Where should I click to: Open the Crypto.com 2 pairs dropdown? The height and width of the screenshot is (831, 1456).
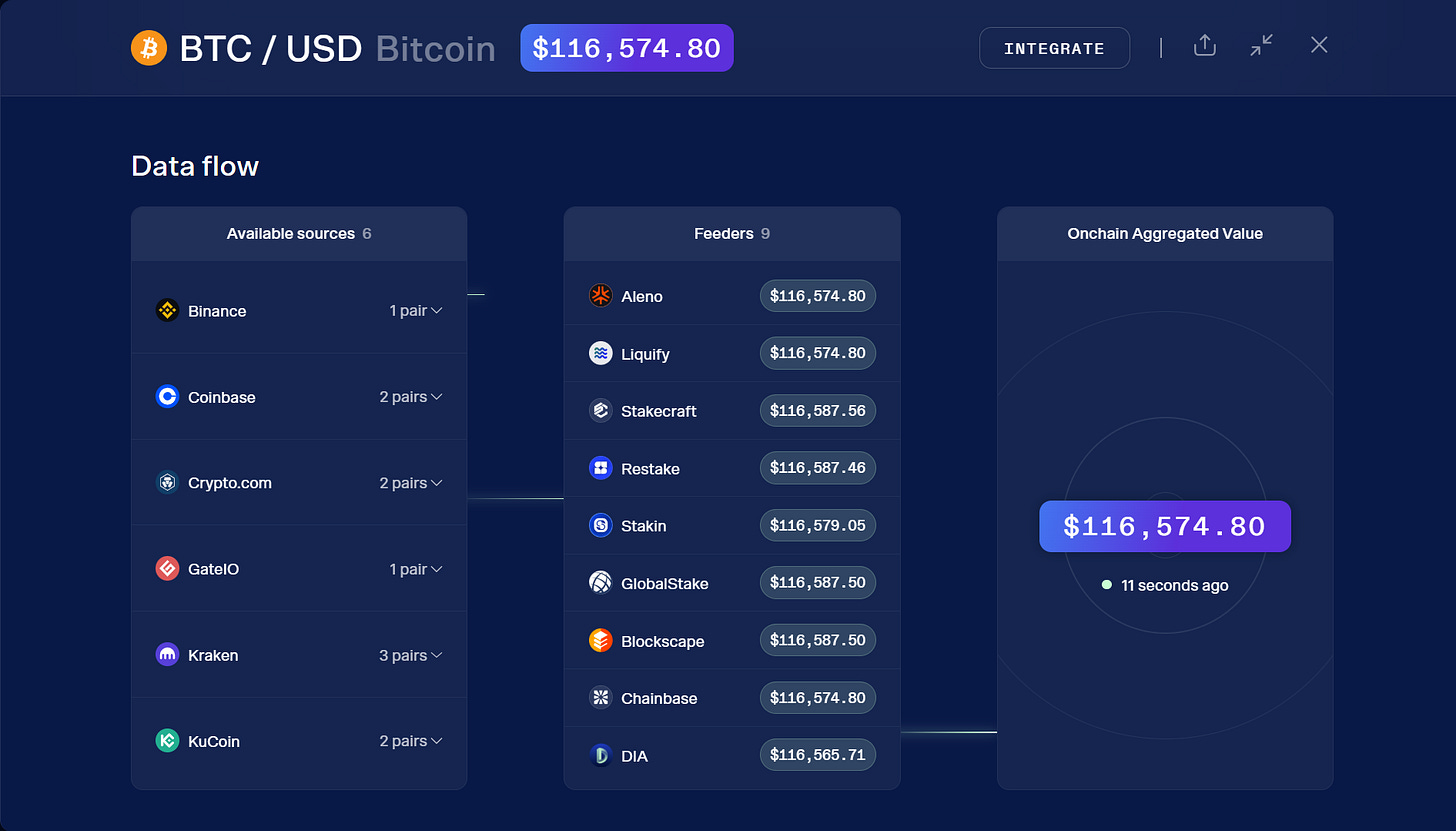click(x=410, y=482)
